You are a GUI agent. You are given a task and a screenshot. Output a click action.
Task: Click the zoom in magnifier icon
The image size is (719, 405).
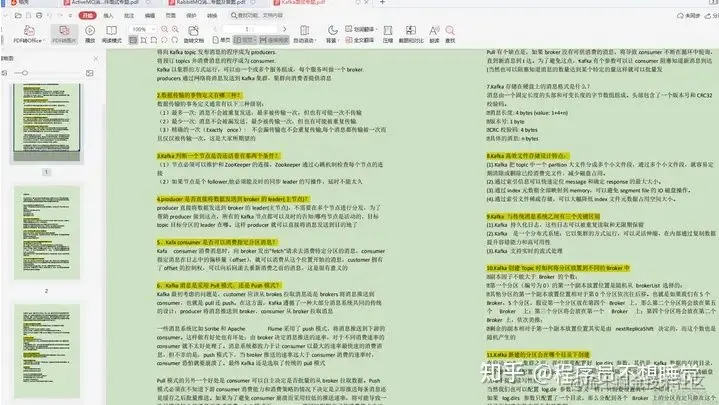coord(175,29)
